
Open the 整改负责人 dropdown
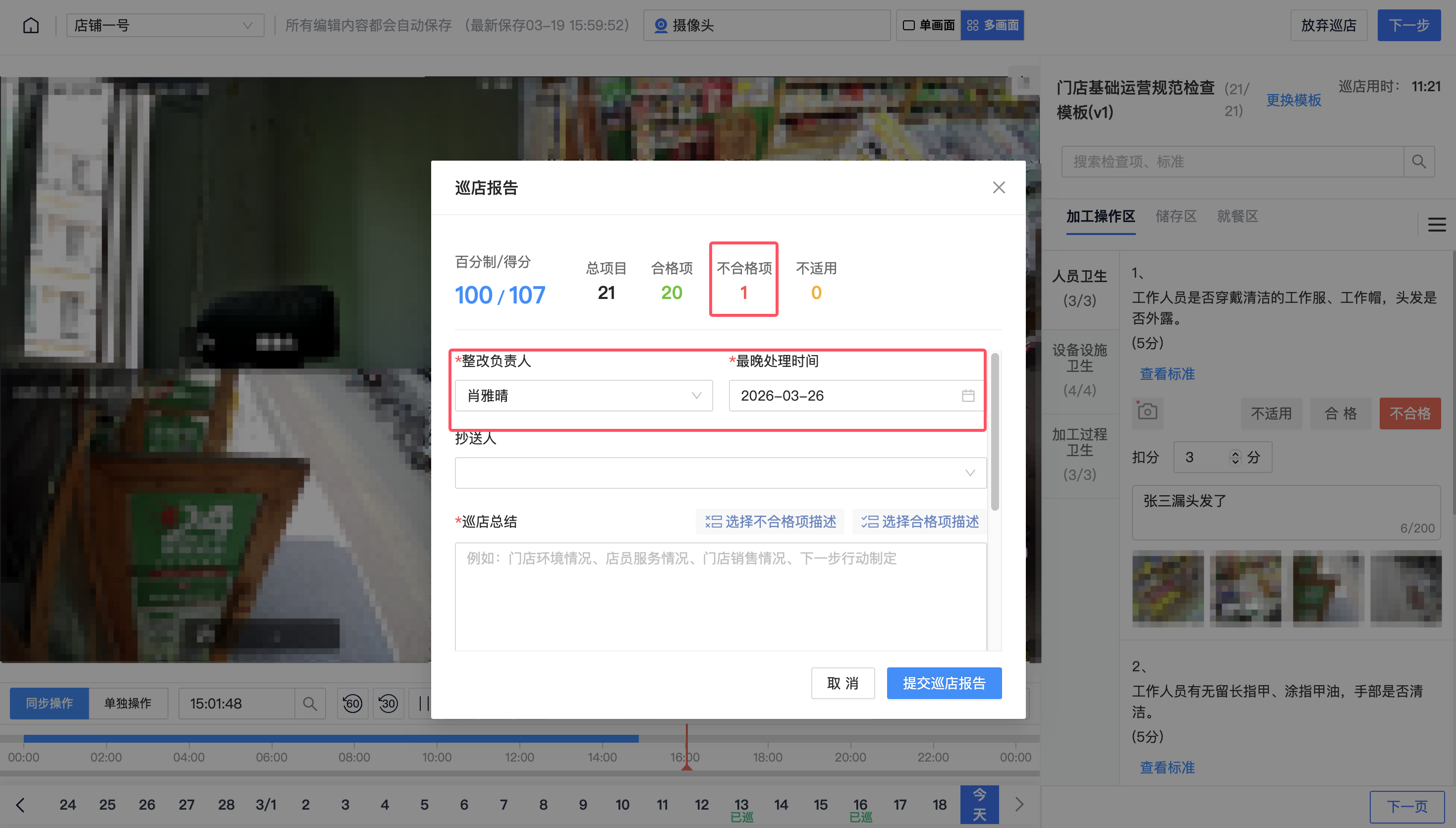click(583, 396)
